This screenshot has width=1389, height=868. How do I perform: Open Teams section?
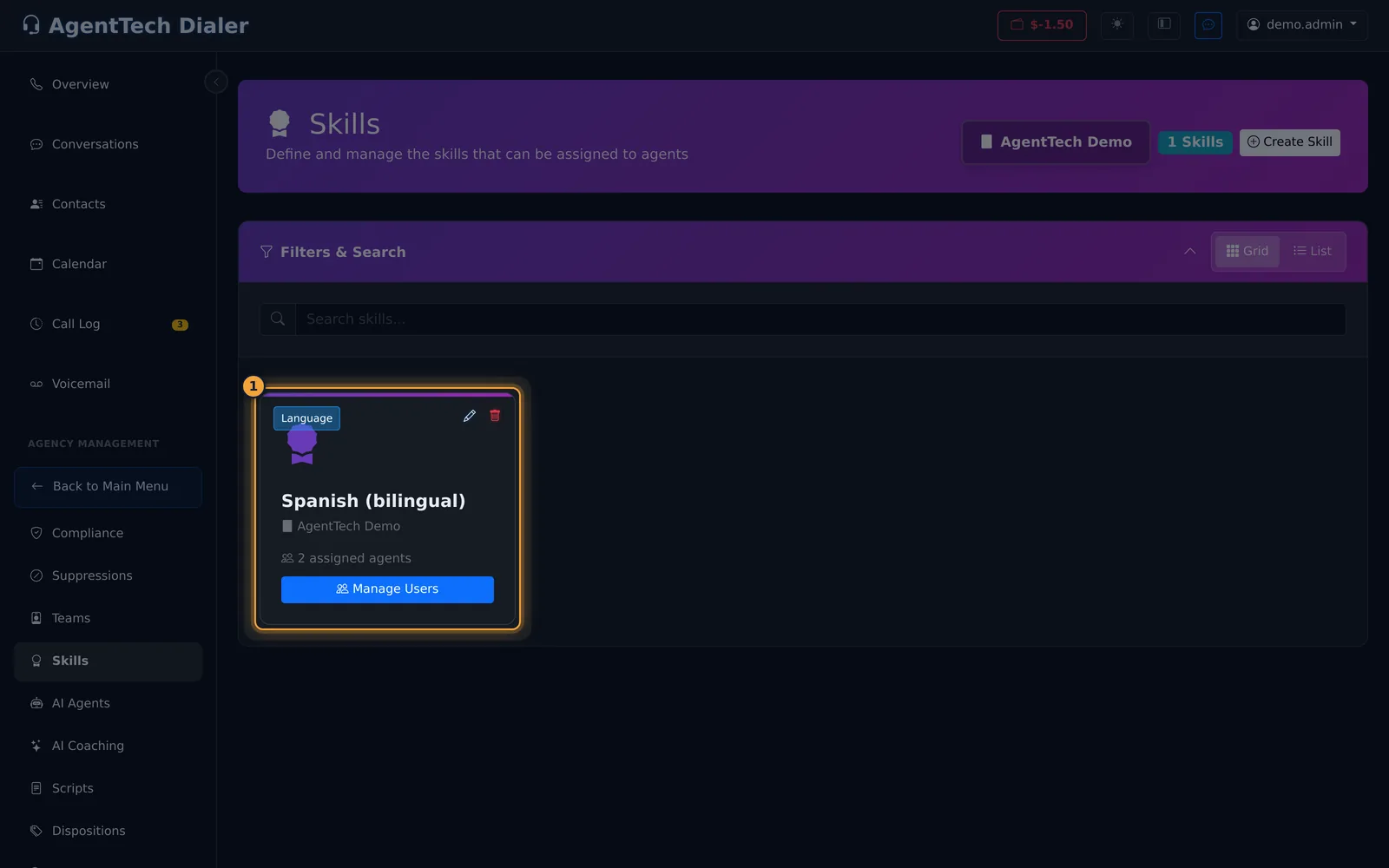coord(109,618)
